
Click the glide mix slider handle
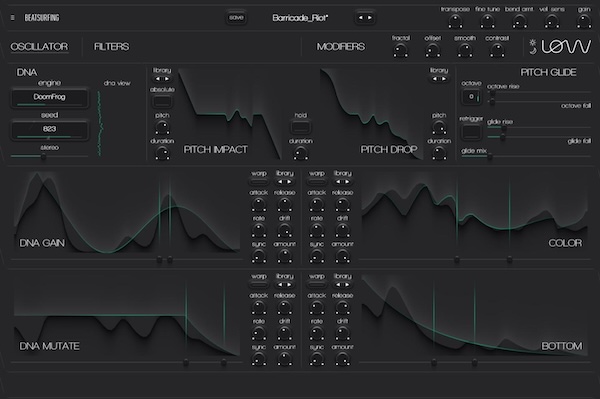coord(490,156)
